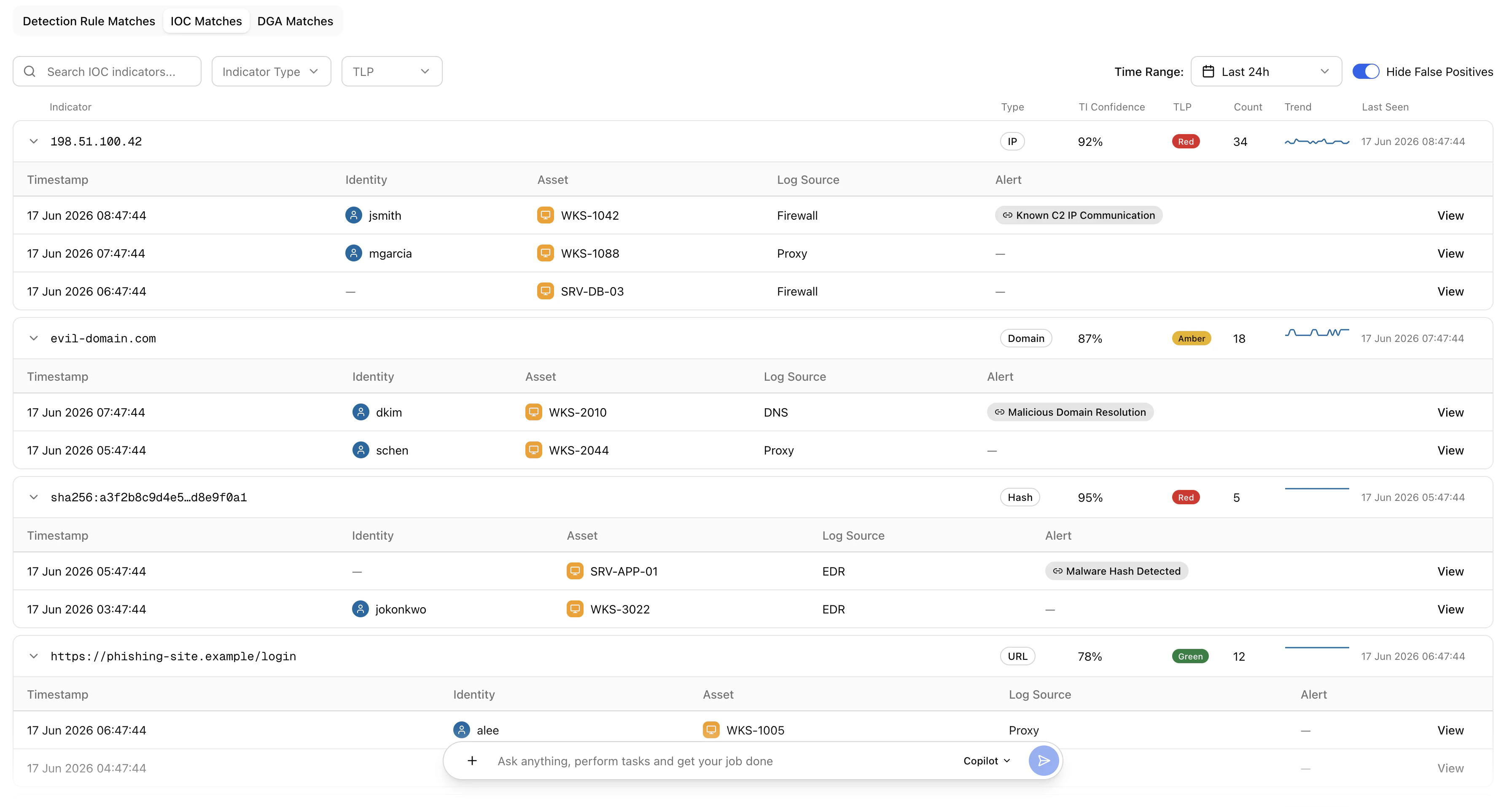Viewport: 1512px width, 807px height.
Task: Click the URL type badge
Action: click(x=1018, y=656)
